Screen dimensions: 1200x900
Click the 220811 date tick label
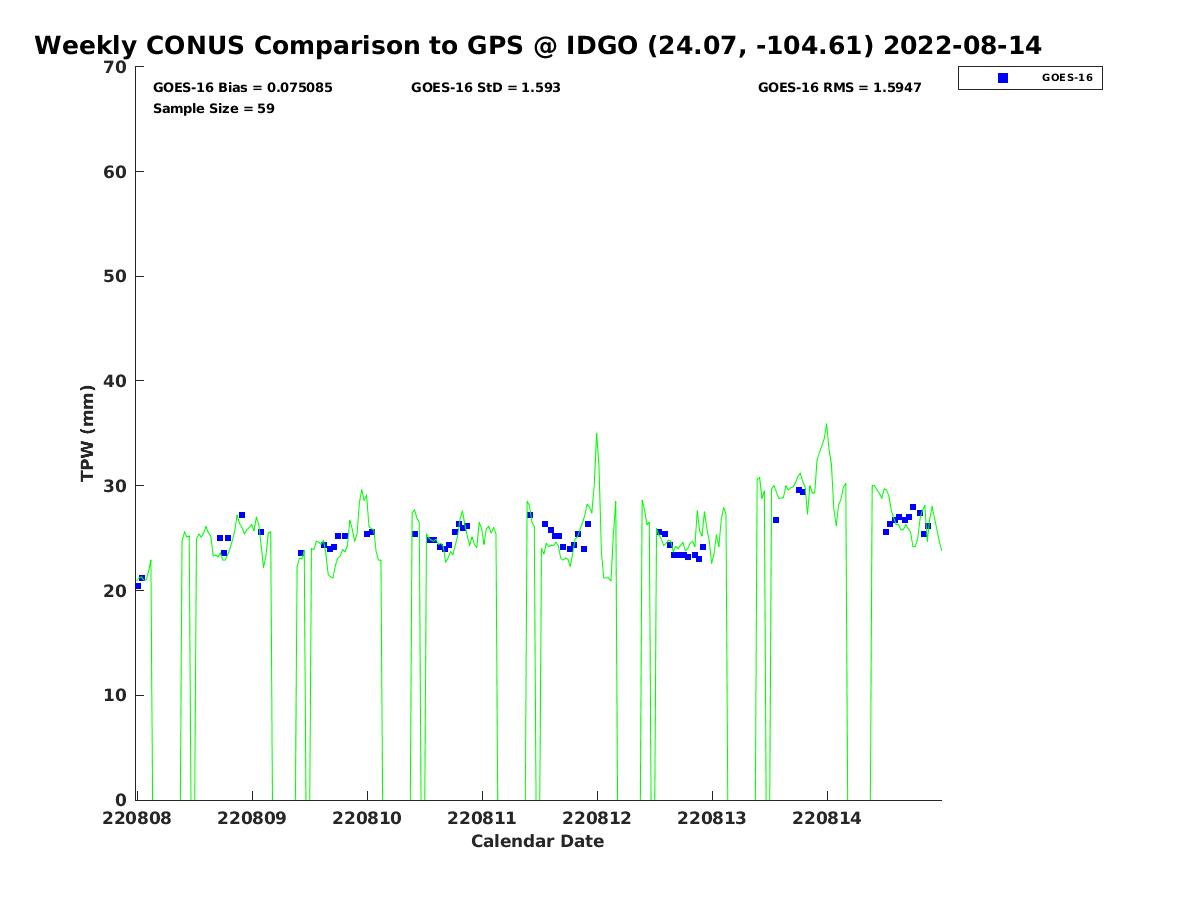coord(482,818)
